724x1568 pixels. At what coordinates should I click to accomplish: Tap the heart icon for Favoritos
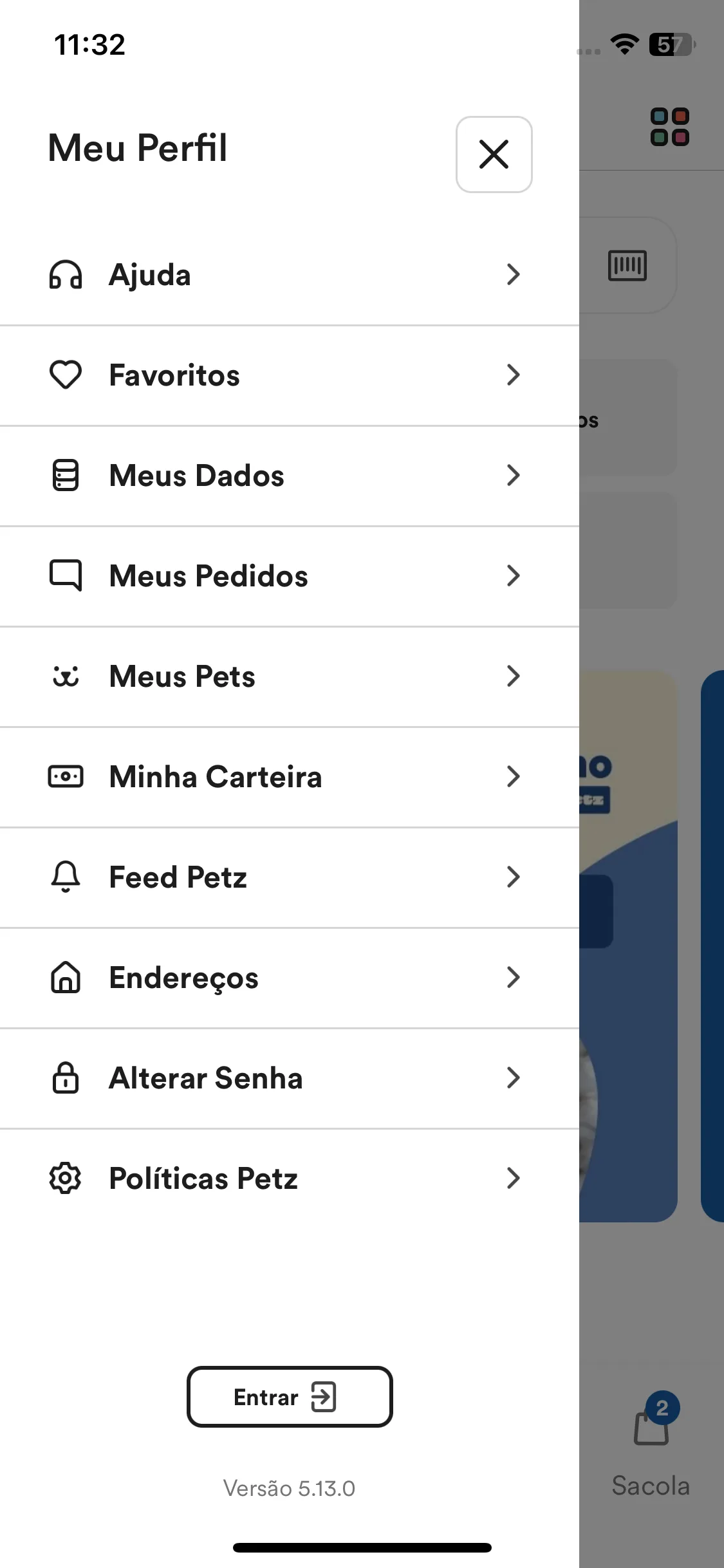pos(66,375)
